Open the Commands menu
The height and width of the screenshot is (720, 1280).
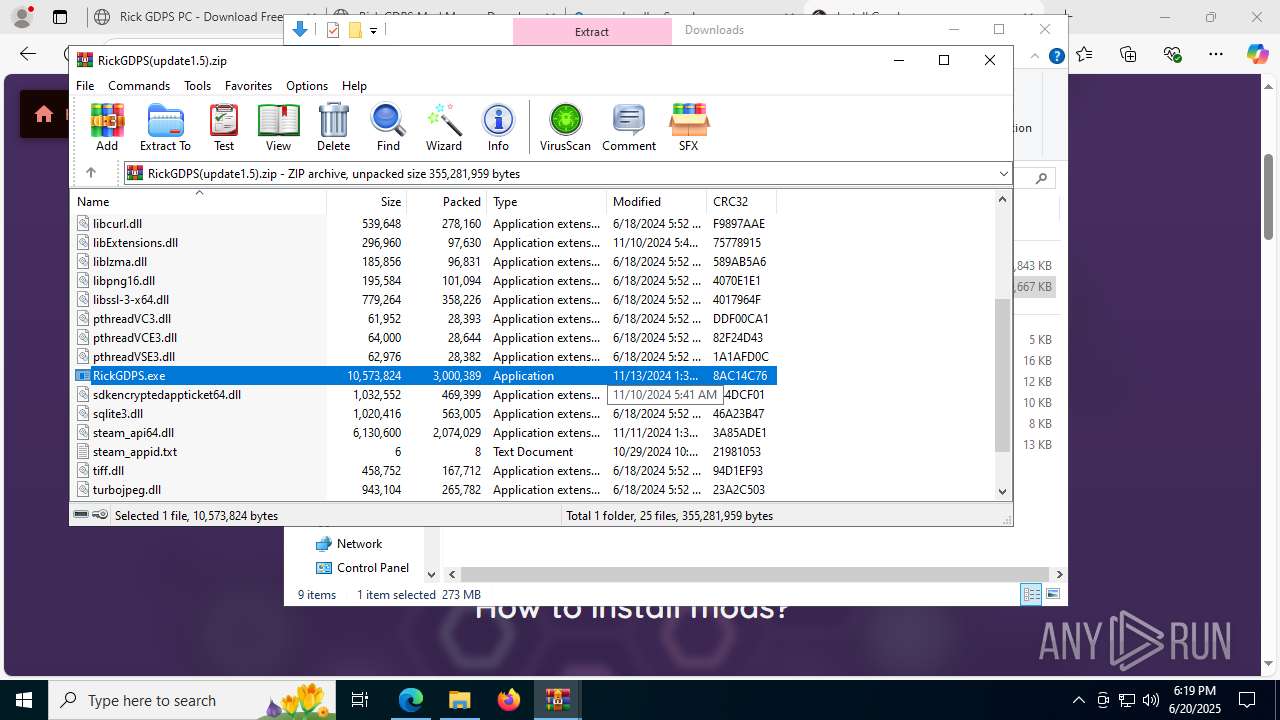pyautogui.click(x=139, y=86)
